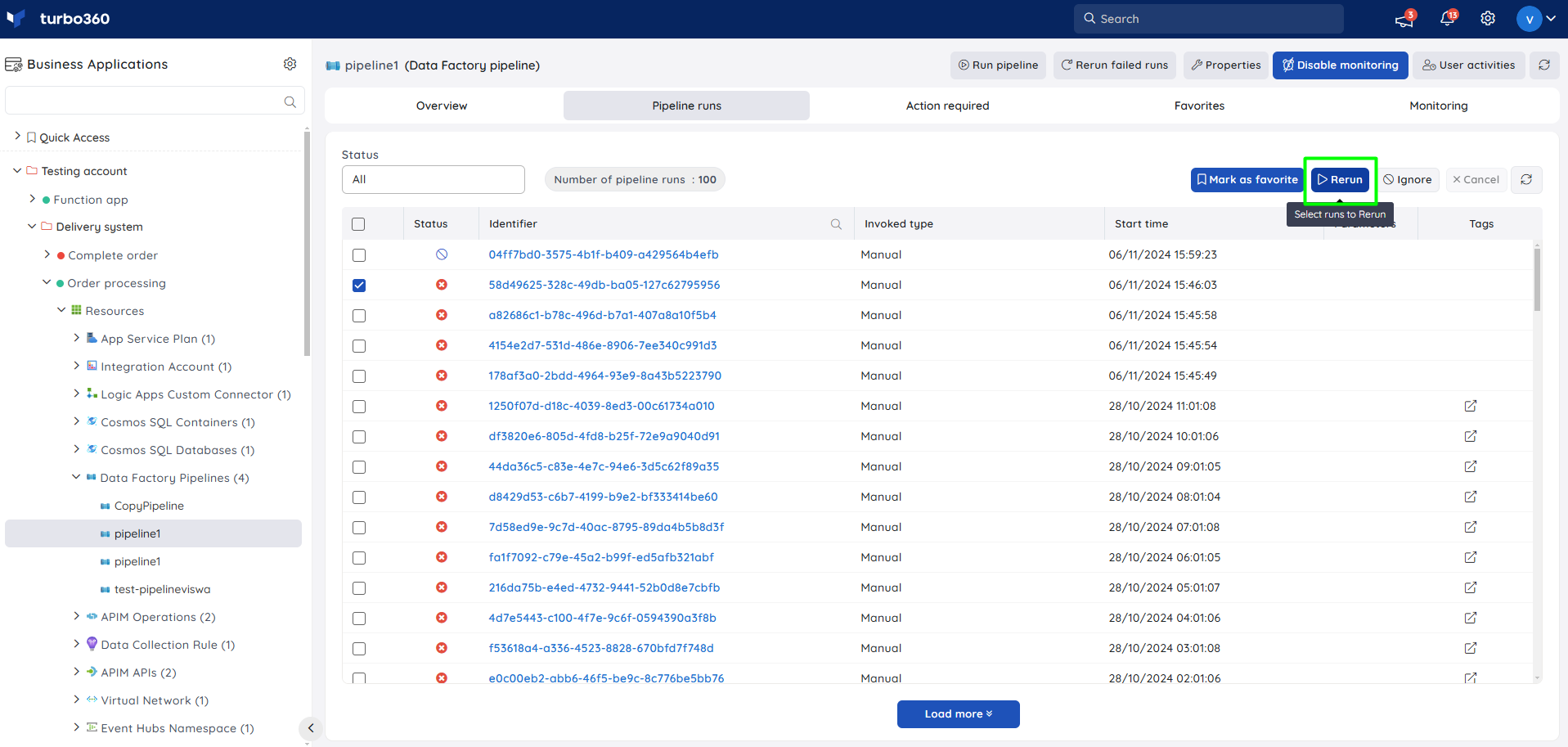Refresh the pipeline runs list icon

pos(1526,180)
